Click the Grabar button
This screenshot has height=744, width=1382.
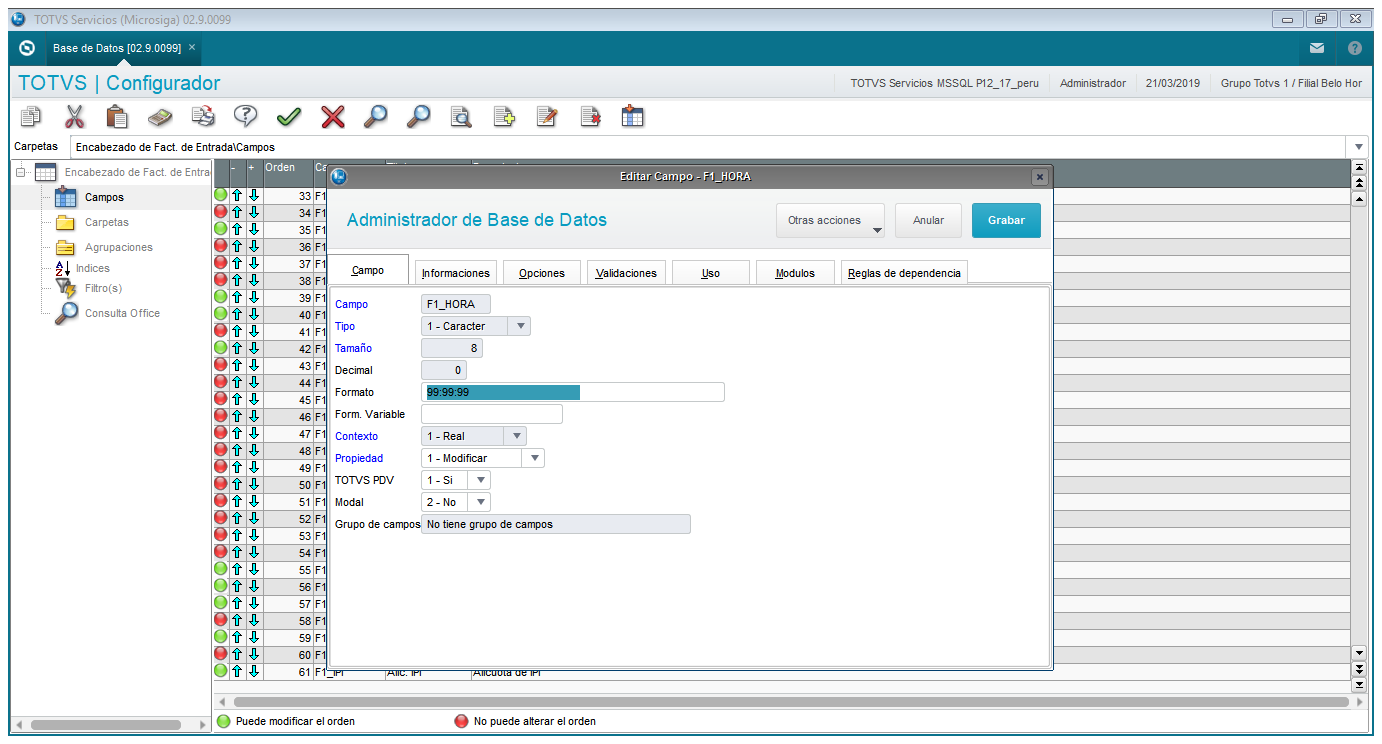click(x=1006, y=220)
